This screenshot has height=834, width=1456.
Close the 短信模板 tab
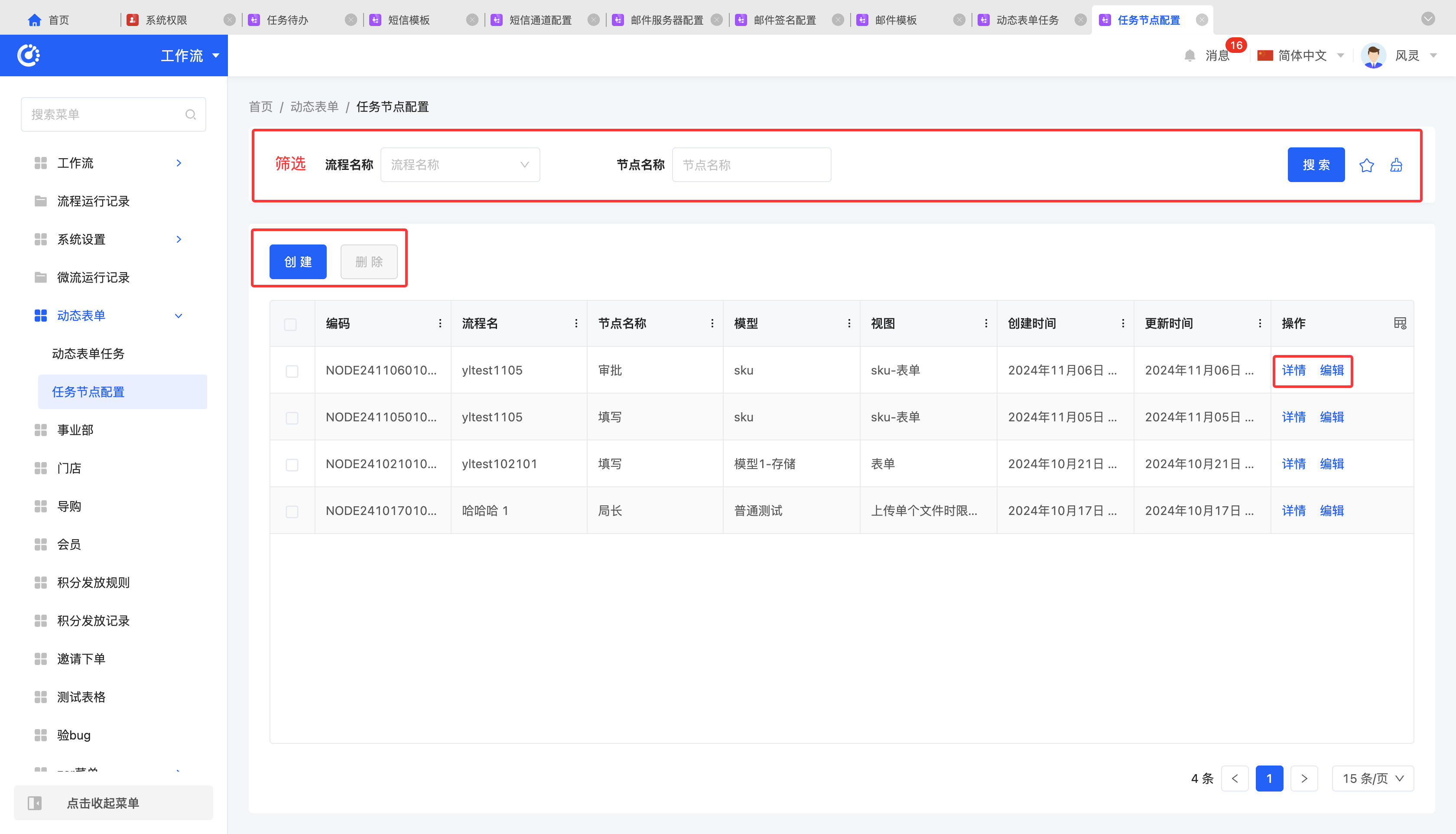point(472,20)
